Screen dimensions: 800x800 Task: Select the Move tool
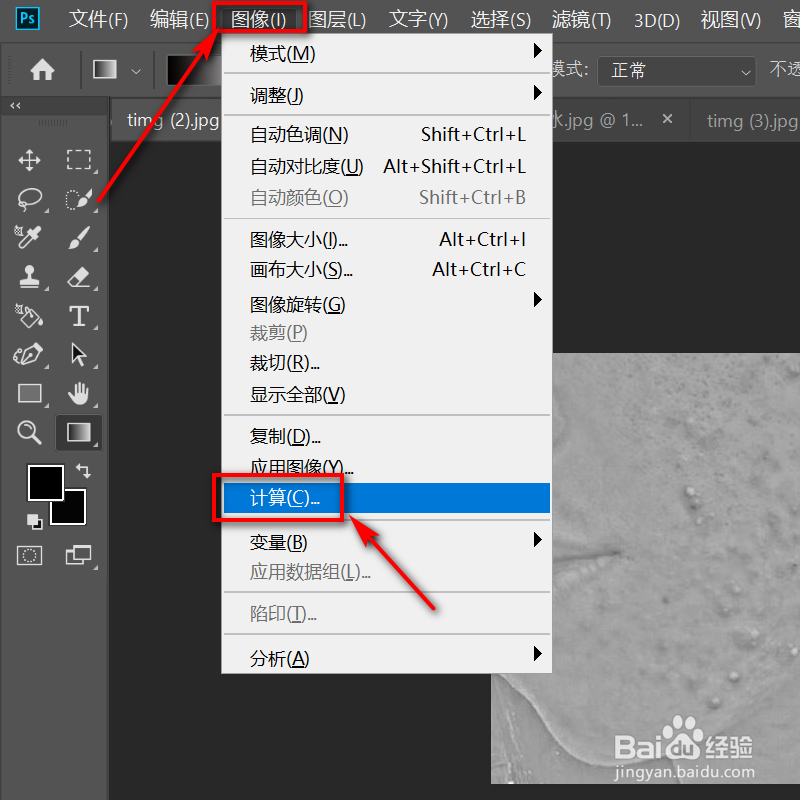pos(30,160)
